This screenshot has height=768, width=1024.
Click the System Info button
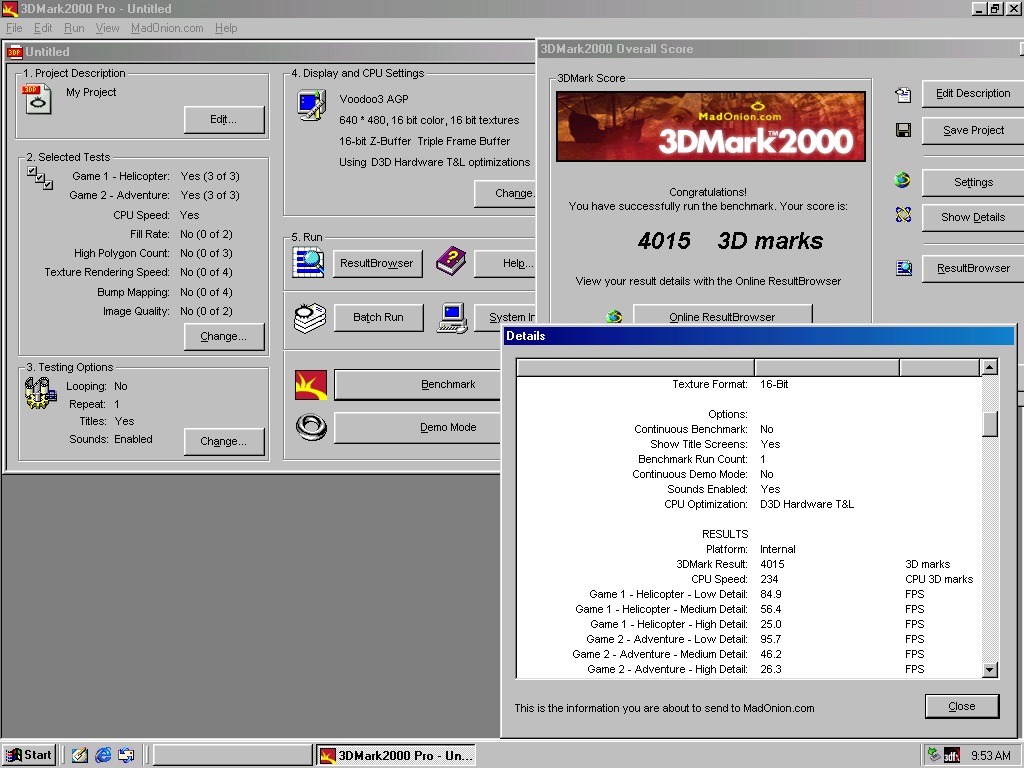pos(504,317)
